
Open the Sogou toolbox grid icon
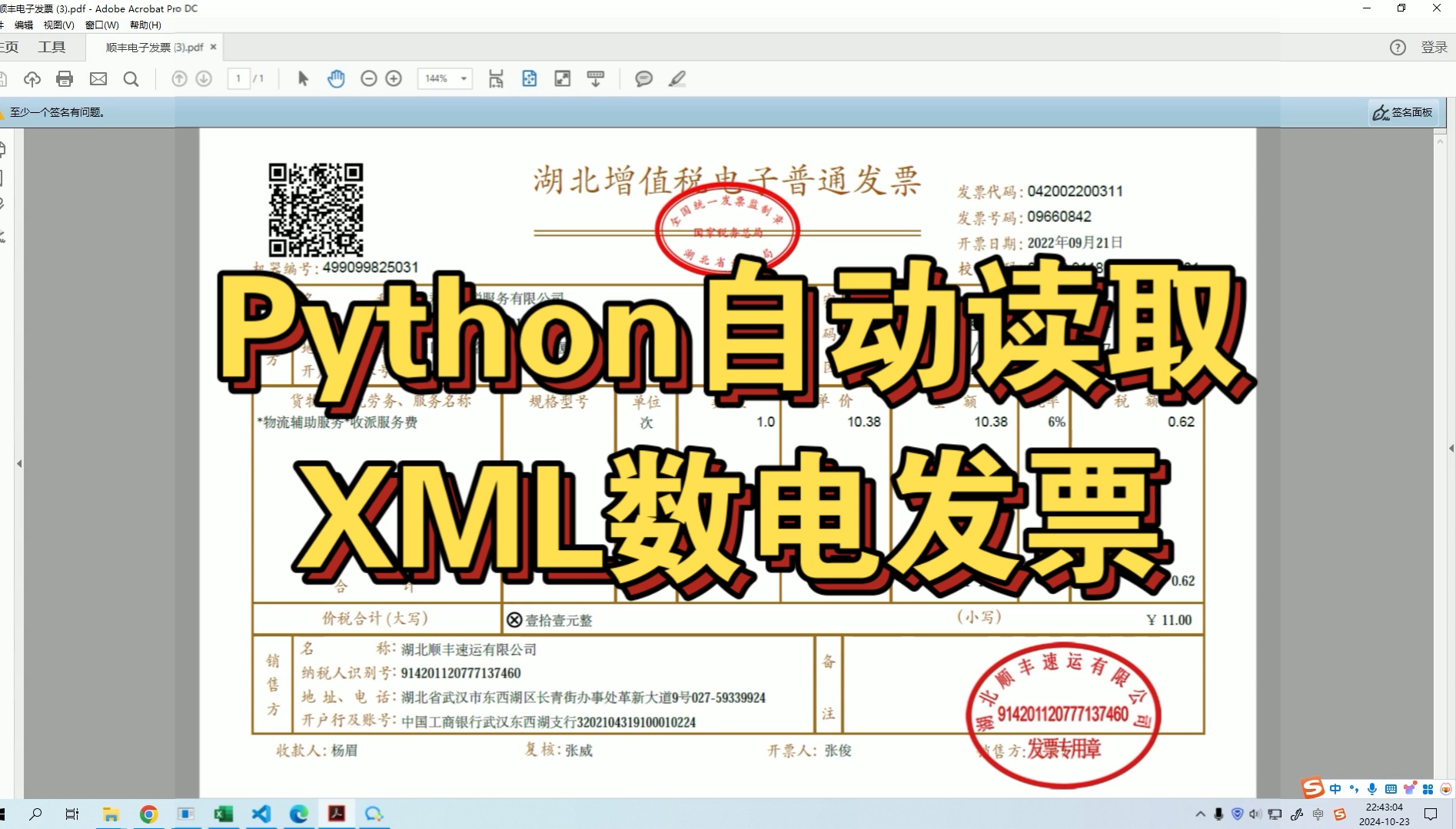(x=1428, y=789)
